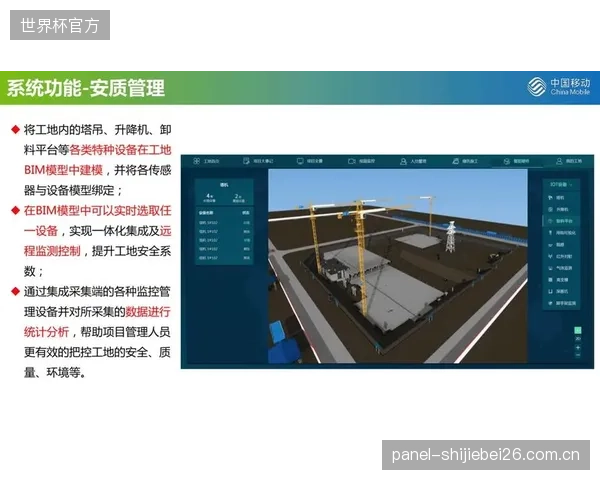600x480 pixels.
Task: Select the 气体监测 gas monitoring item
Action: pos(561,268)
